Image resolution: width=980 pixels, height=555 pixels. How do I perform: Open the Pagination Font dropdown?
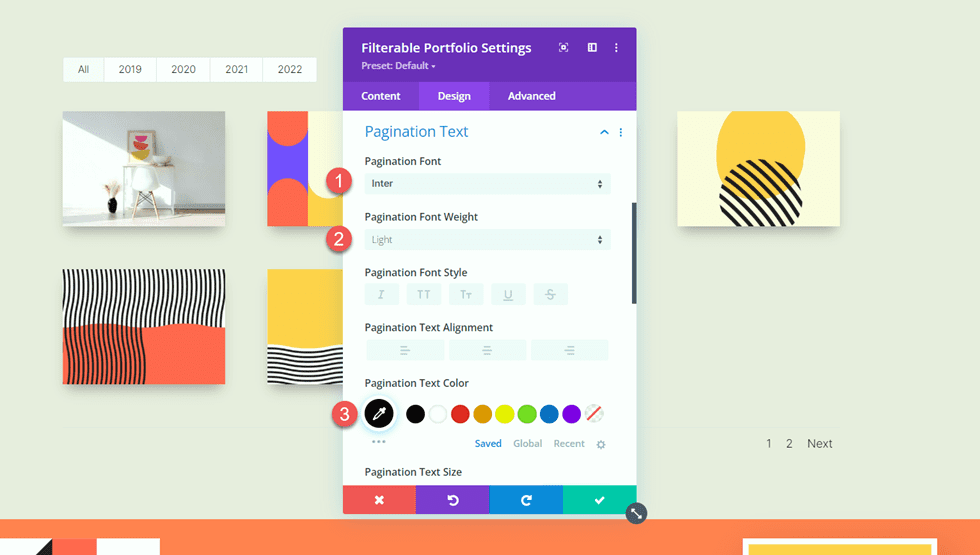coord(487,184)
